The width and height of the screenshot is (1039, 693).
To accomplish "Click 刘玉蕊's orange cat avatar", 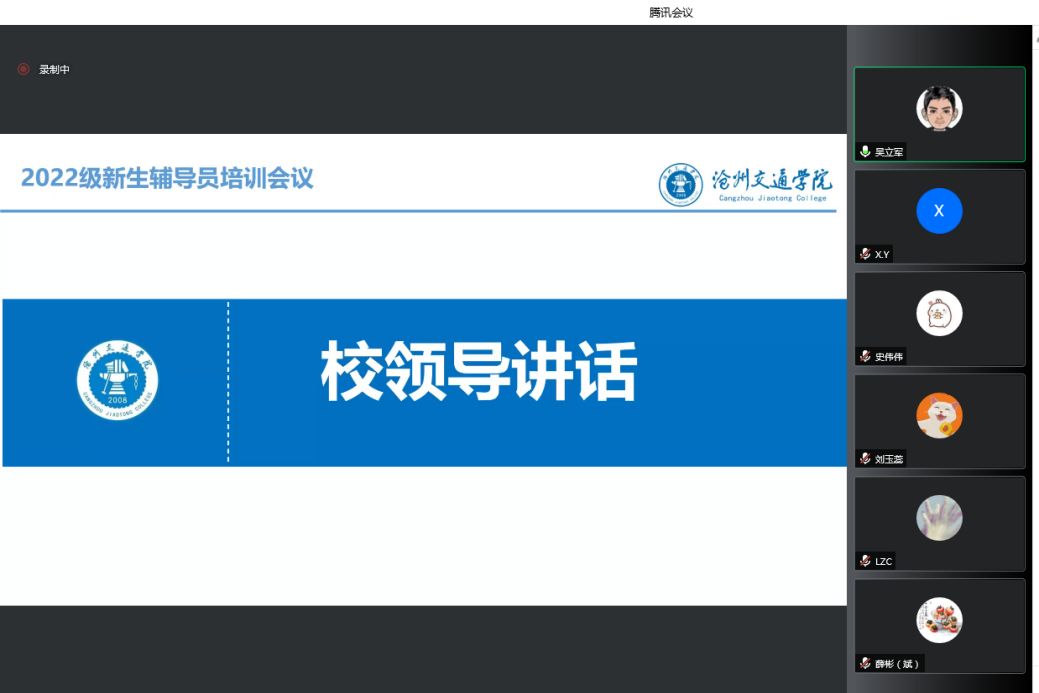I will [x=939, y=415].
